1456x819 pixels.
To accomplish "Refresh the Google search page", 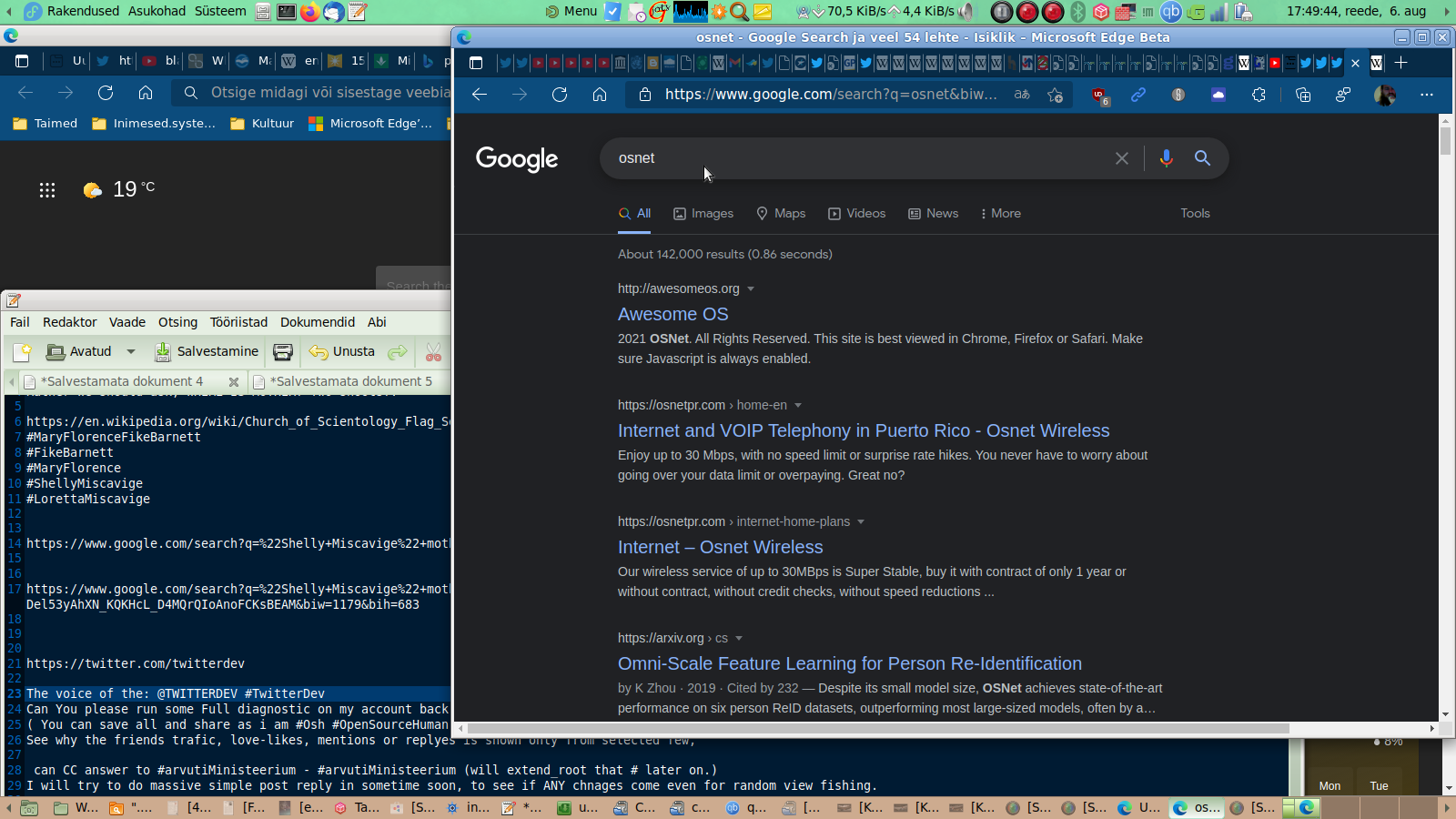I will 559,95.
